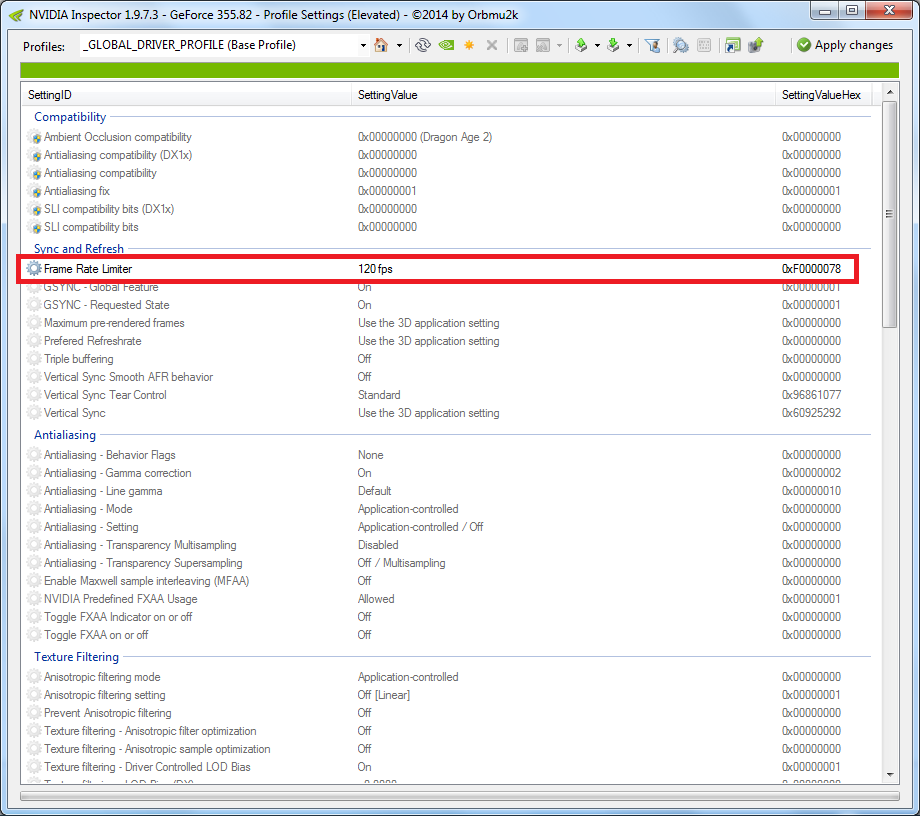Open the export profiles dropdown arrow
The width and height of the screenshot is (920, 816).
pyautogui.click(x=597, y=46)
